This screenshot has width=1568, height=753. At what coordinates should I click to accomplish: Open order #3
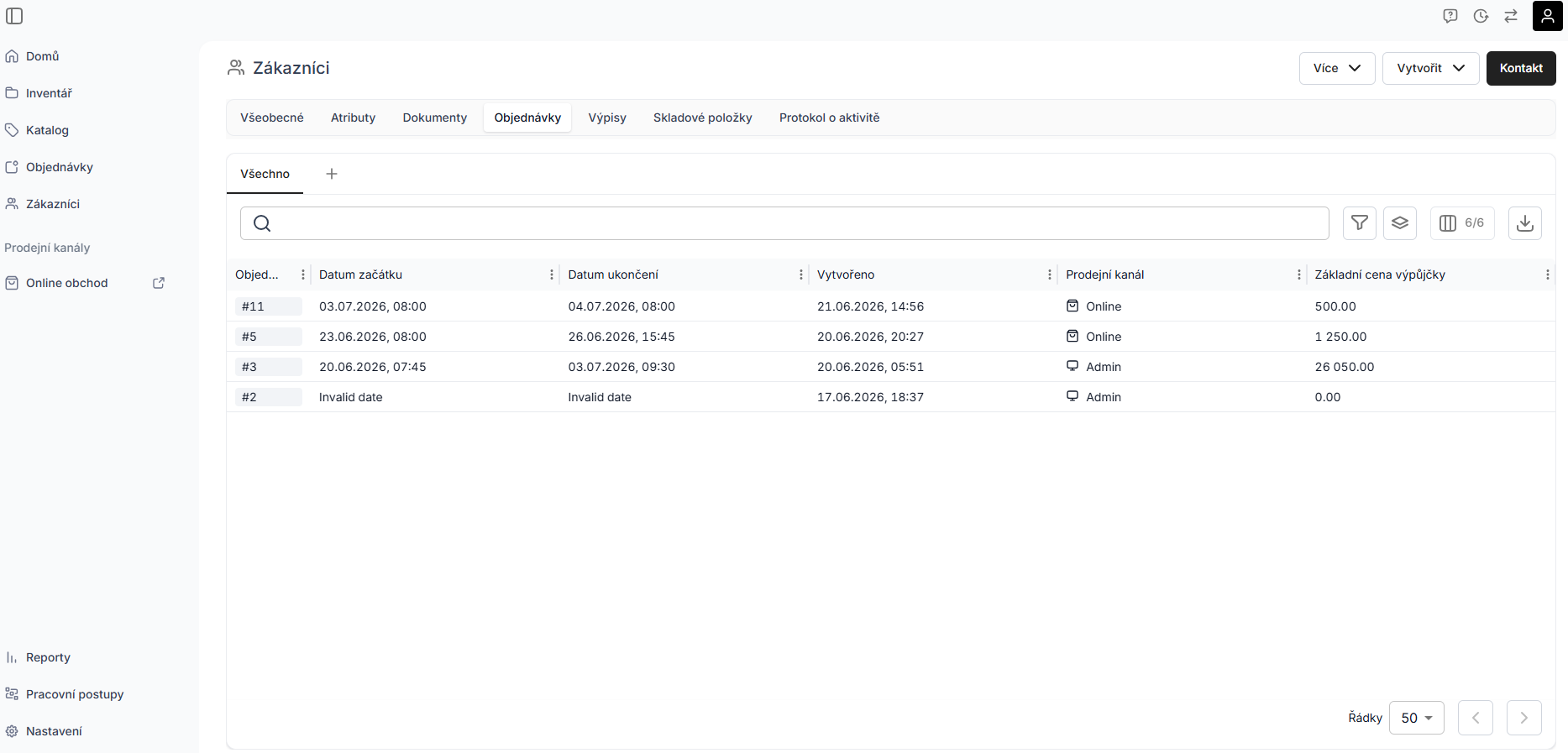pos(268,367)
